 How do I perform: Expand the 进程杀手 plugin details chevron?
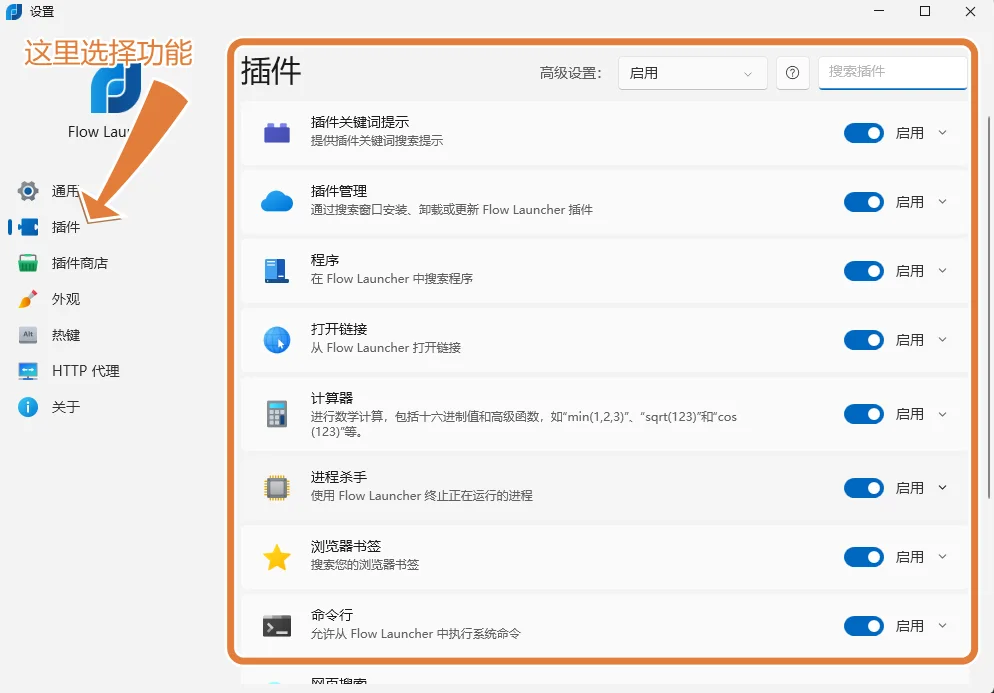tap(943, 488)
